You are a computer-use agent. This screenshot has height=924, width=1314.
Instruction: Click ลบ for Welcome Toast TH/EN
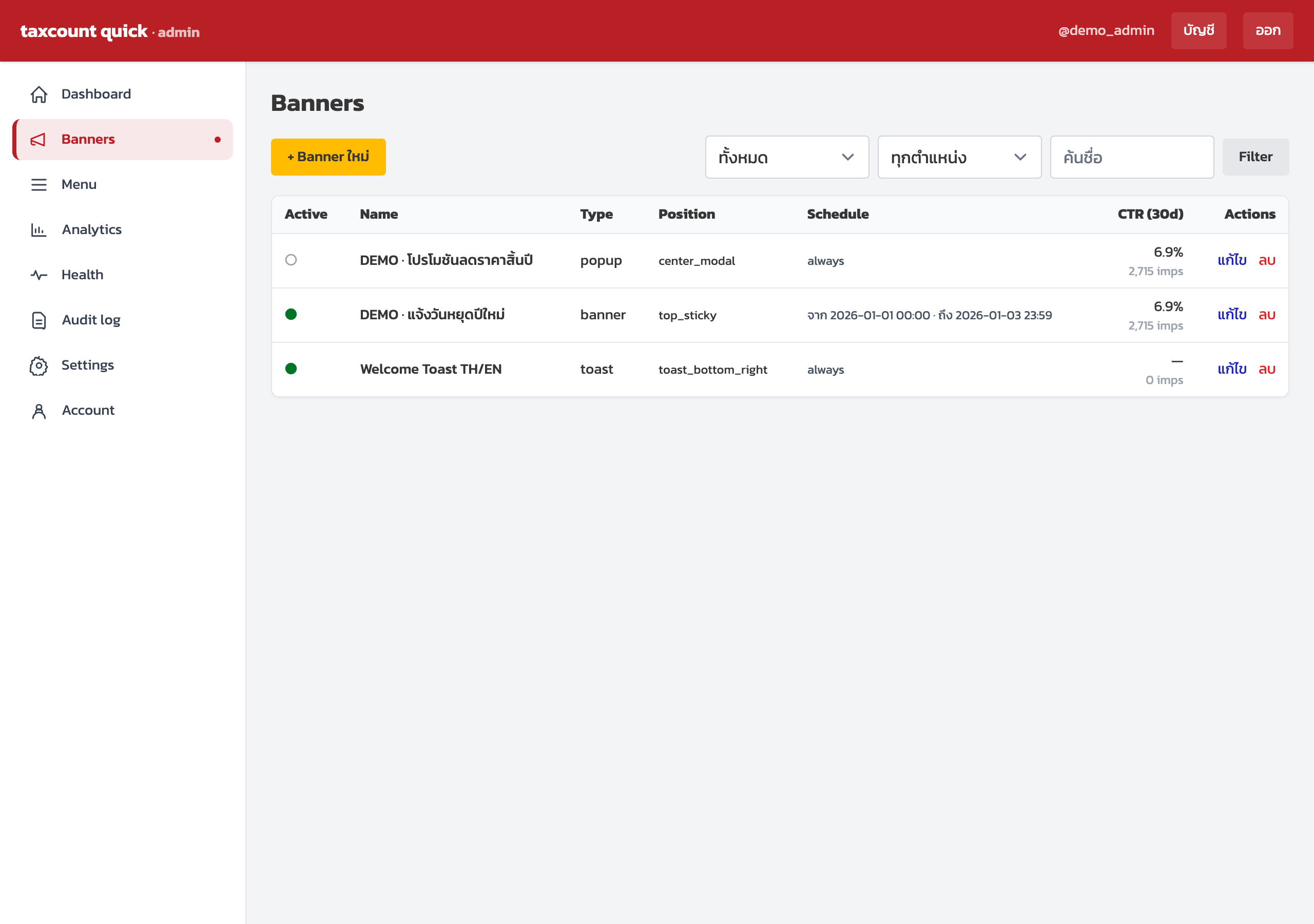pos(1266,369)
